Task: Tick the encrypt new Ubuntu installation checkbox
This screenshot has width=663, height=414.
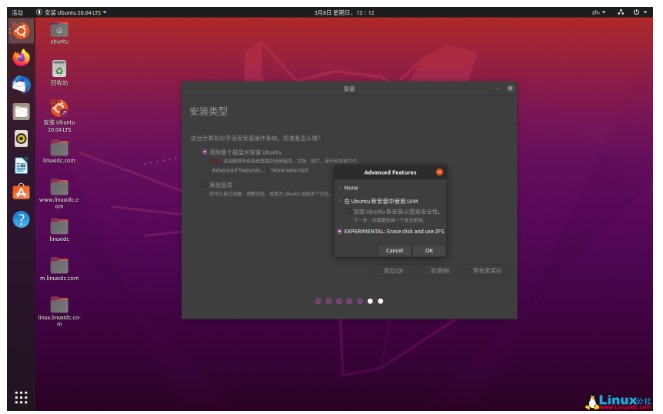Action: pos(348,211)
